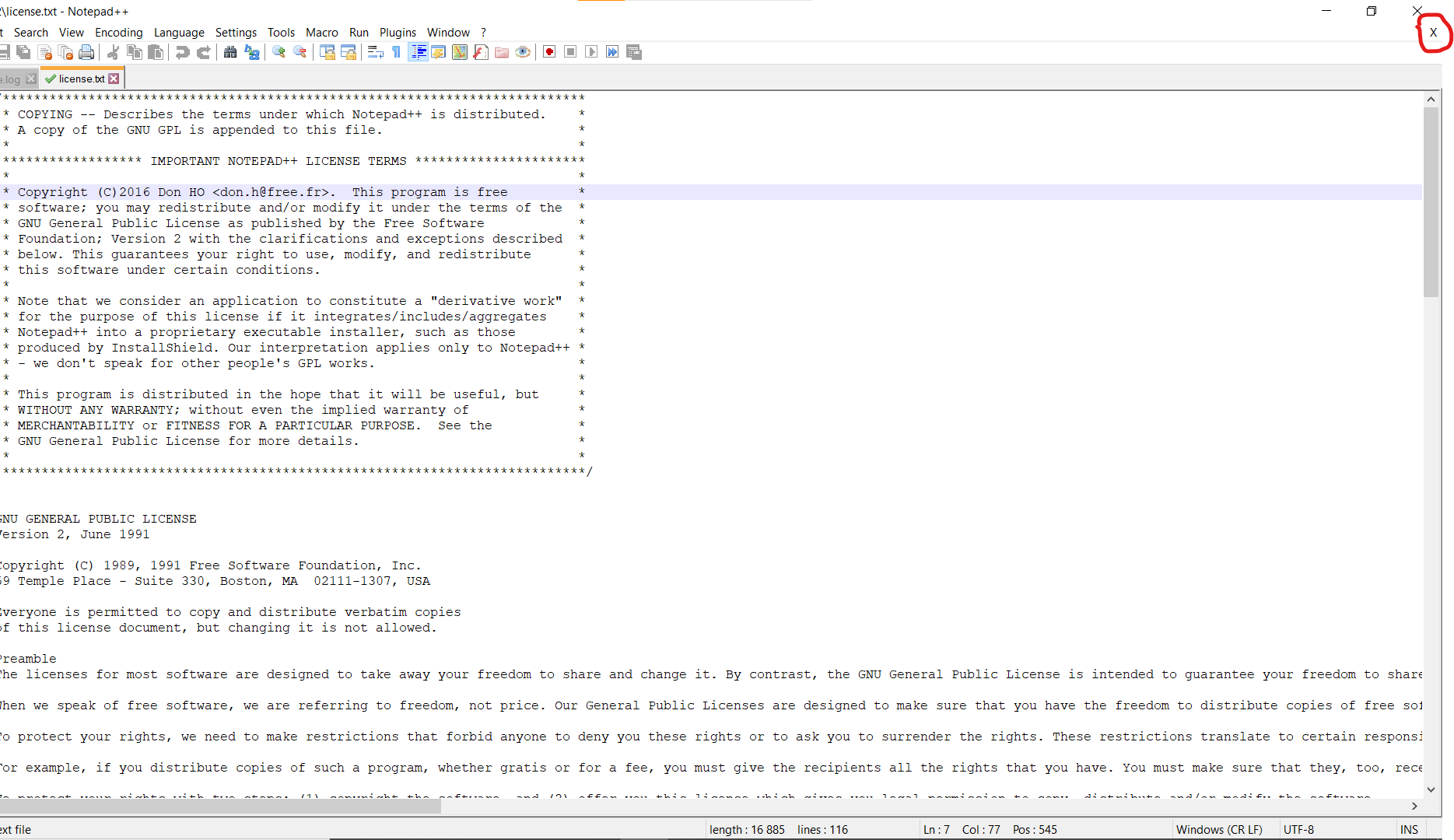The height and width of the screenshot is (840, 1454).
Task: Toggle synchronize horizontal scrolling
Action: pos(349,52)
